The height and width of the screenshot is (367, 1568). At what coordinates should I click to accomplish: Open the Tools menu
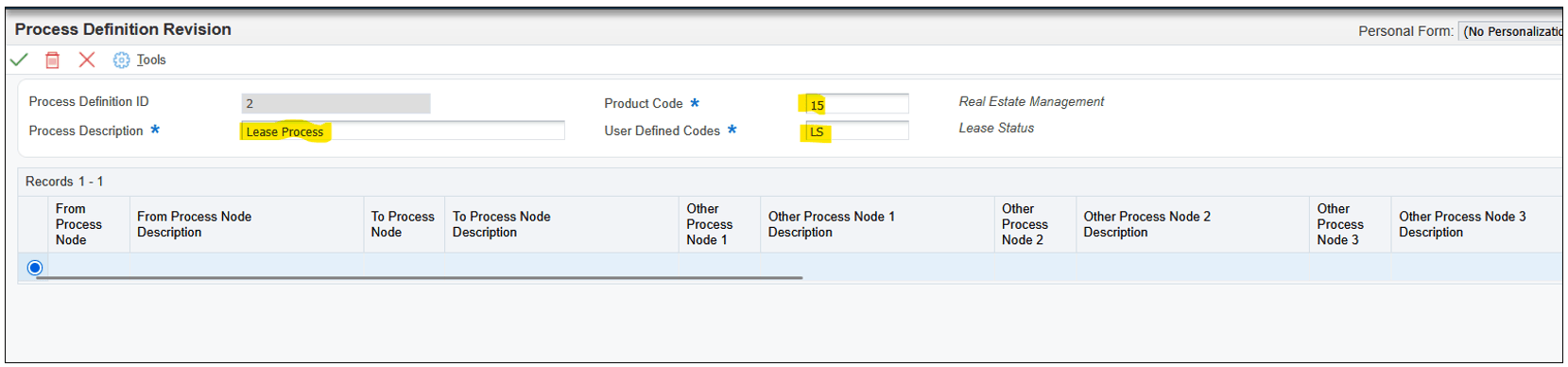pyautogui.click(x=151, y=60)
